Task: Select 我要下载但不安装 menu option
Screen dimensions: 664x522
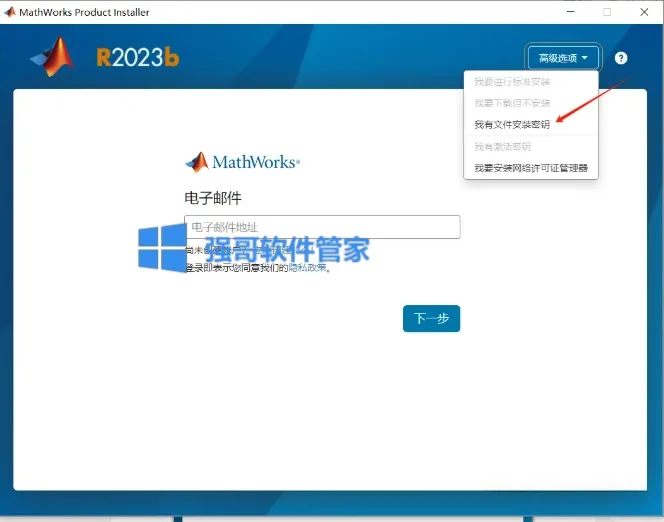Action: 512,103
